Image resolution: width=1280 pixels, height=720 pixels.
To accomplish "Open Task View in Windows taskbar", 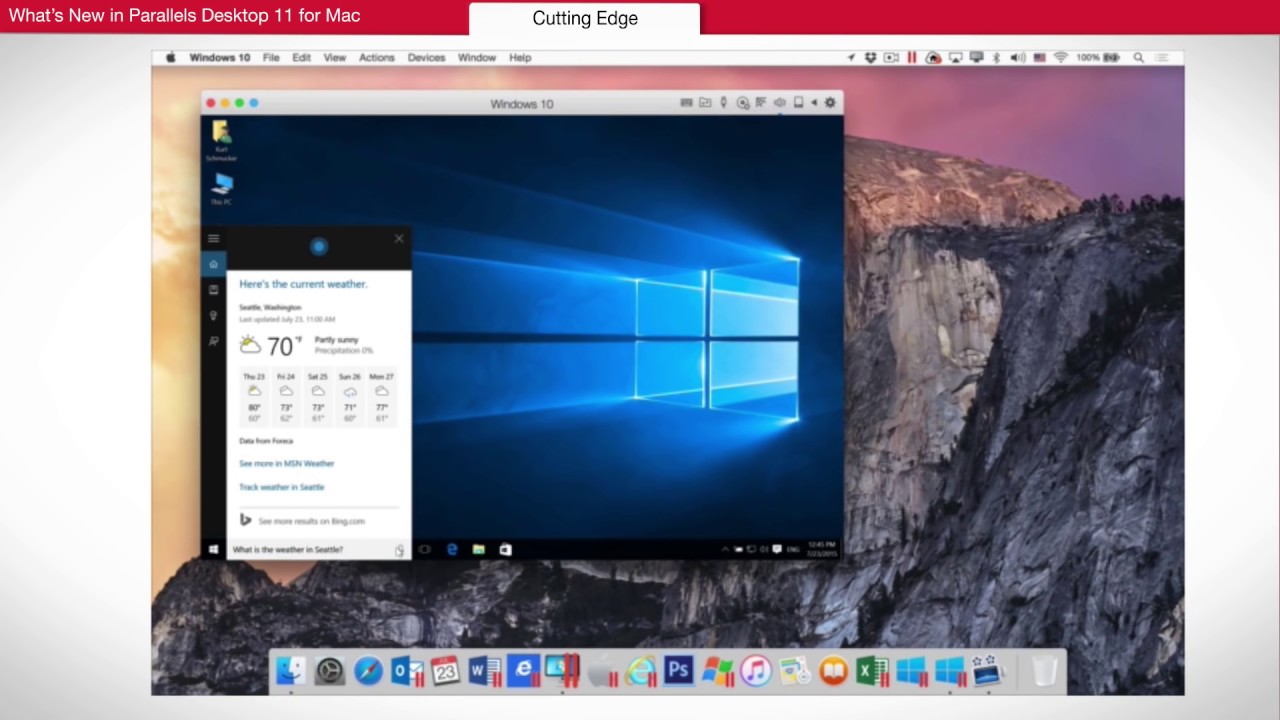I will tap(425, 550).
